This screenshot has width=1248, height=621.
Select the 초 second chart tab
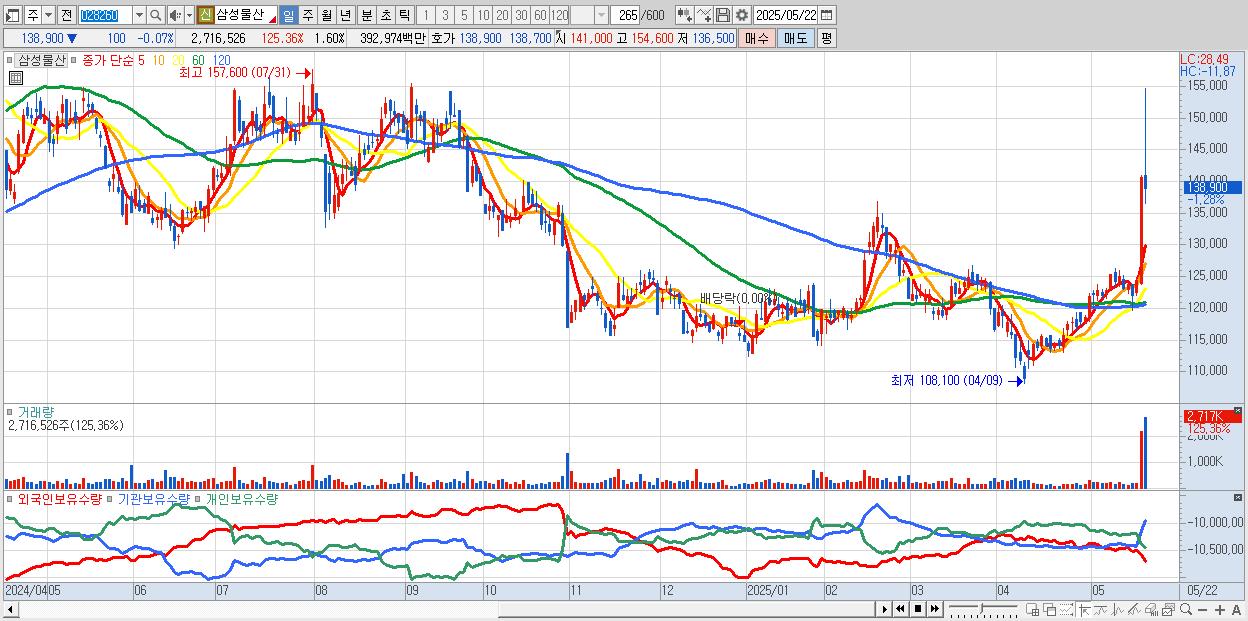(385, 15)
